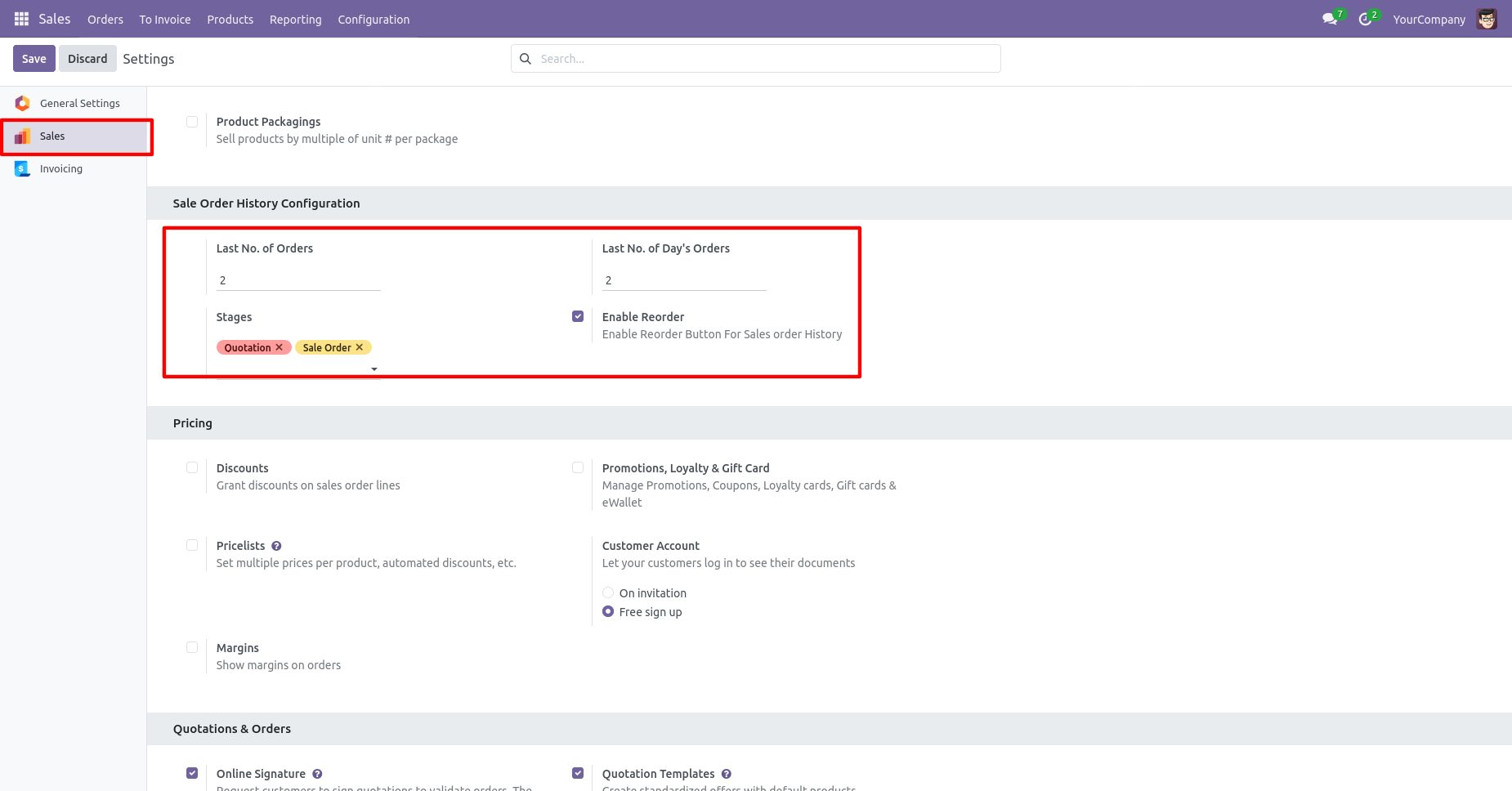Click the Last No. of Orders field
Image resolution: width=1512 pixels, height=791 pixels.
click(x=298, y=280)
